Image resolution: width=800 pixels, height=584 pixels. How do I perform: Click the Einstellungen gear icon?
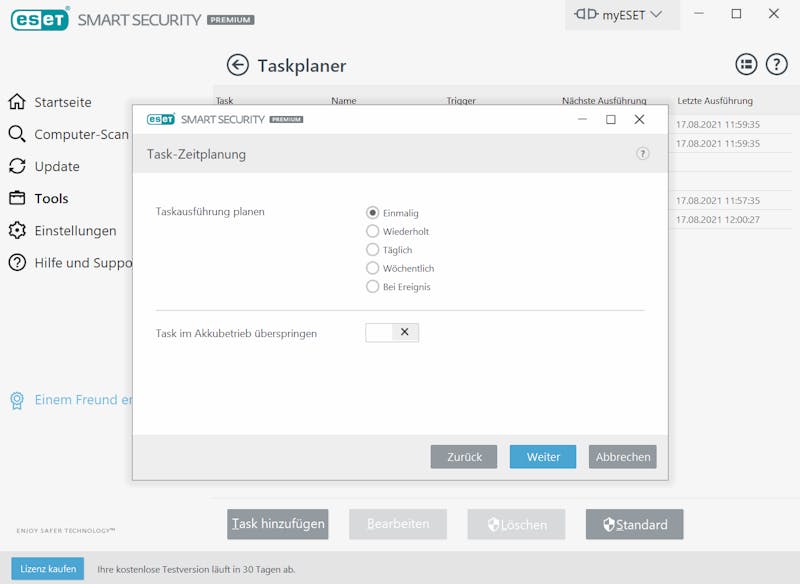pyautogui.click(x=17, y=230)
